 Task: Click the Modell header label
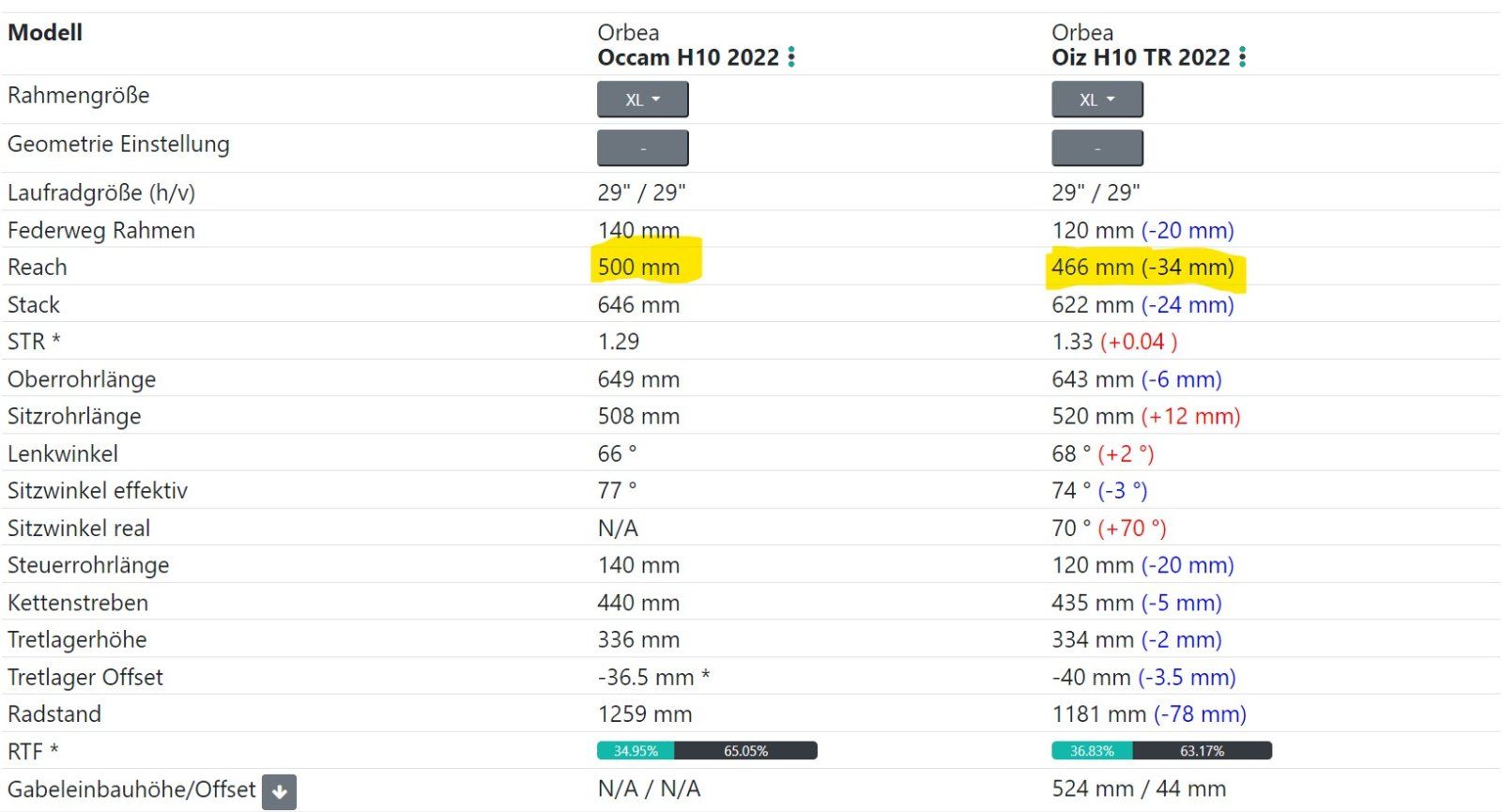pos(45,33)
